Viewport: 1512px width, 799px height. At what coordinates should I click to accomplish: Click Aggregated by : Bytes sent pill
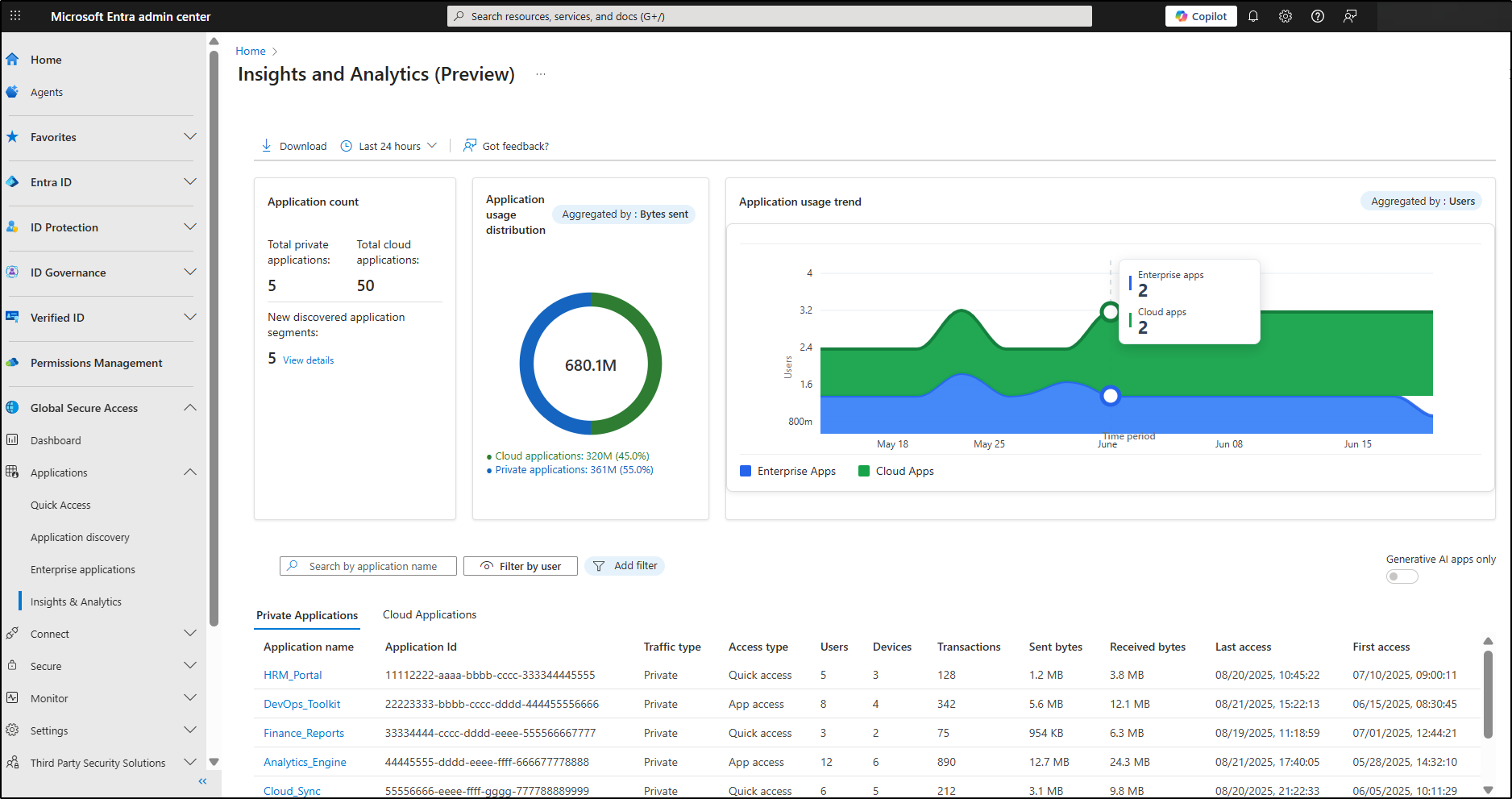point(625,214)
